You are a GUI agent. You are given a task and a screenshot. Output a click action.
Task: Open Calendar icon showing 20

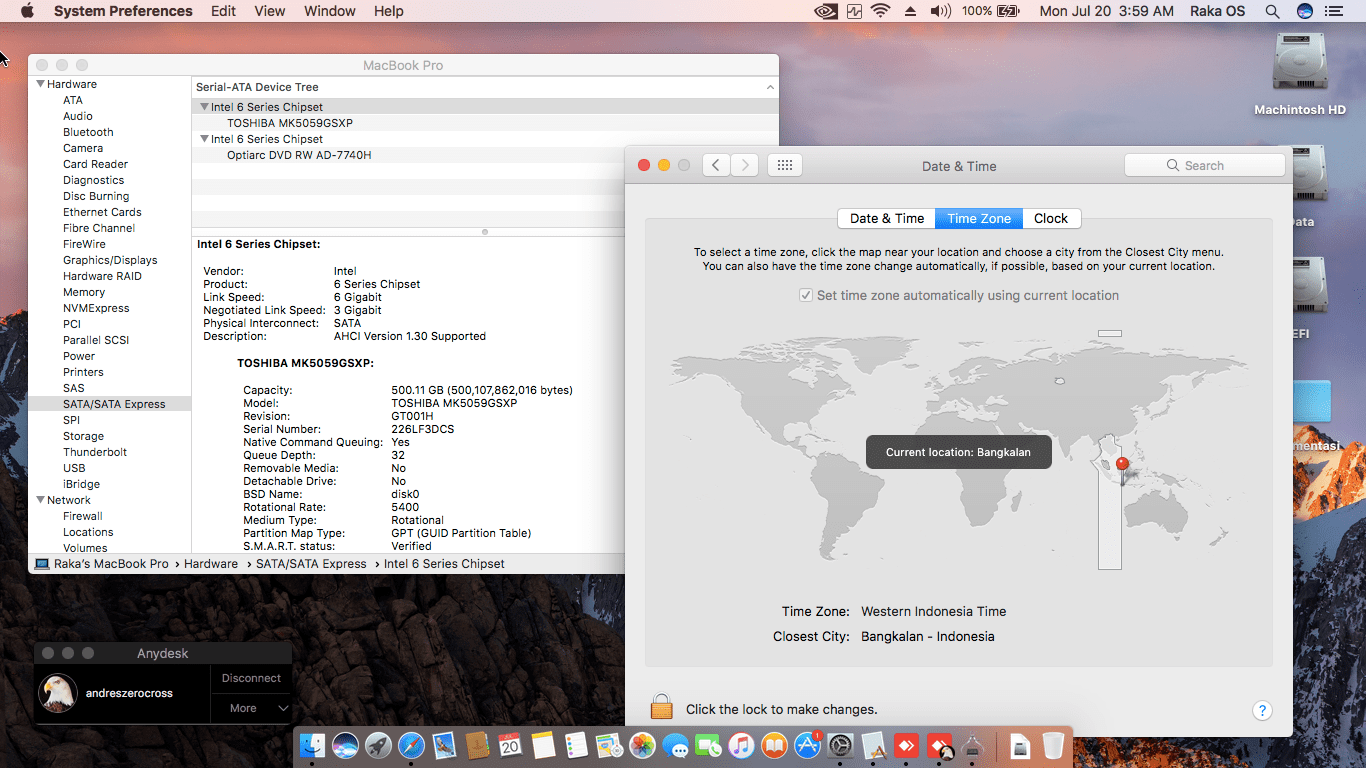(x=510, y=745)
